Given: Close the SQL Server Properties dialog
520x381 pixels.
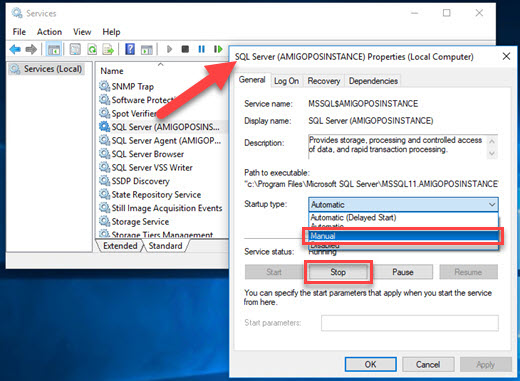Looking at the screenshot, I should coord(506,56).
